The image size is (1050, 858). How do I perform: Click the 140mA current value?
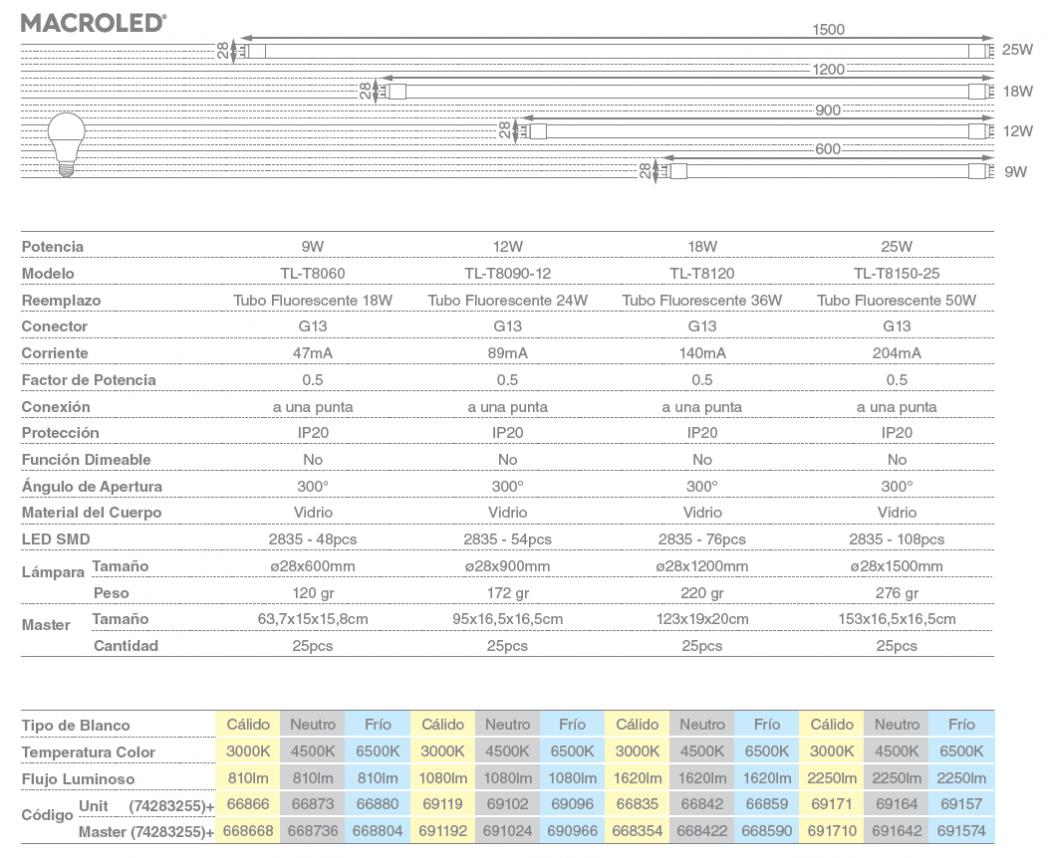(x=702, y=353)
